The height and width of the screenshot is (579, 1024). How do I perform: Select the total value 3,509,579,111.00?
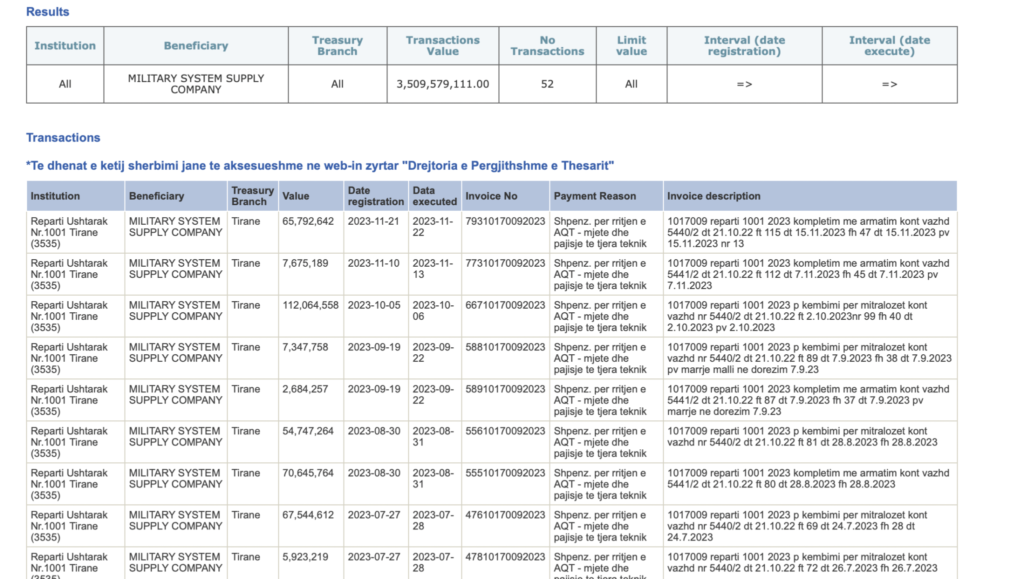coord(443,84)
